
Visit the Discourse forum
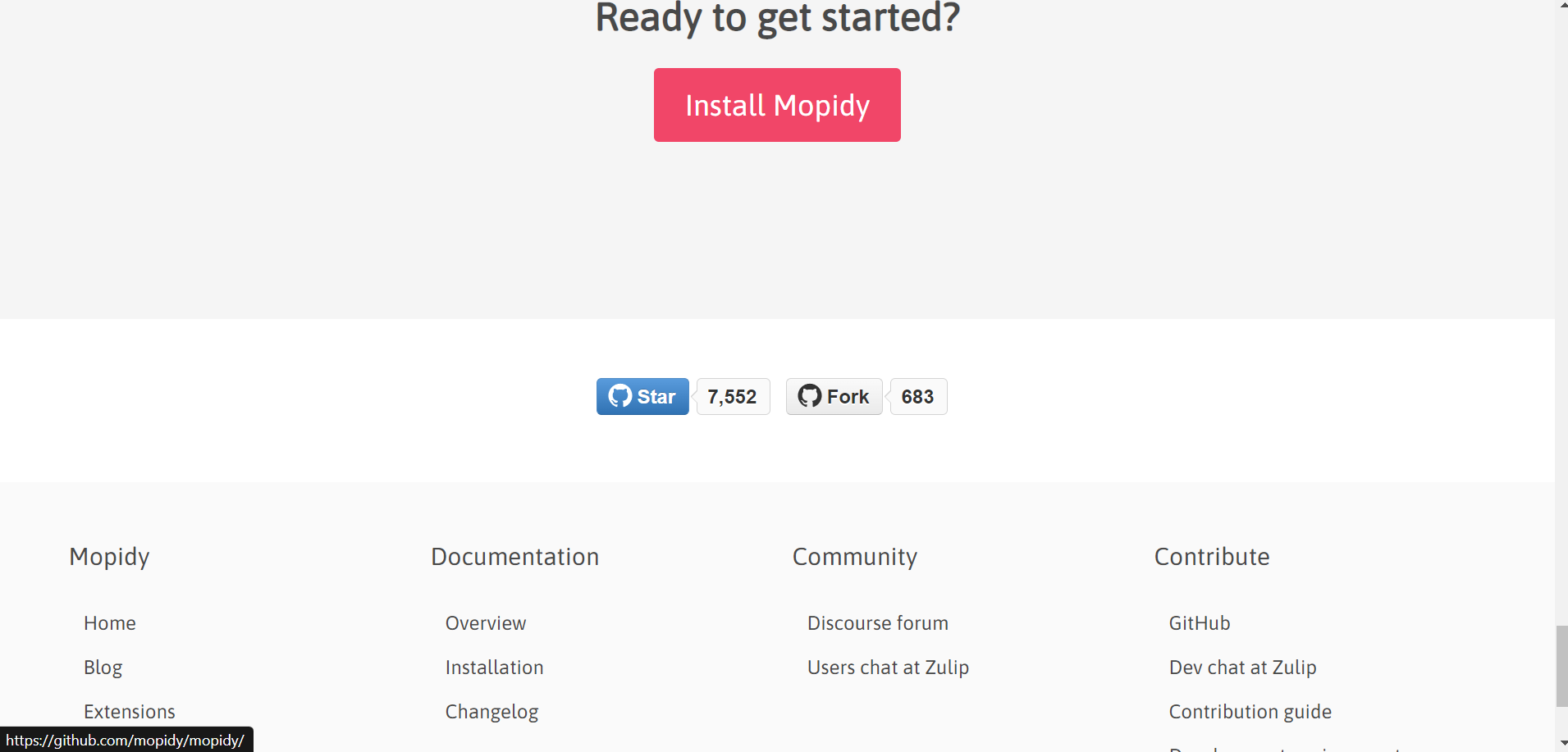point(877,623)
